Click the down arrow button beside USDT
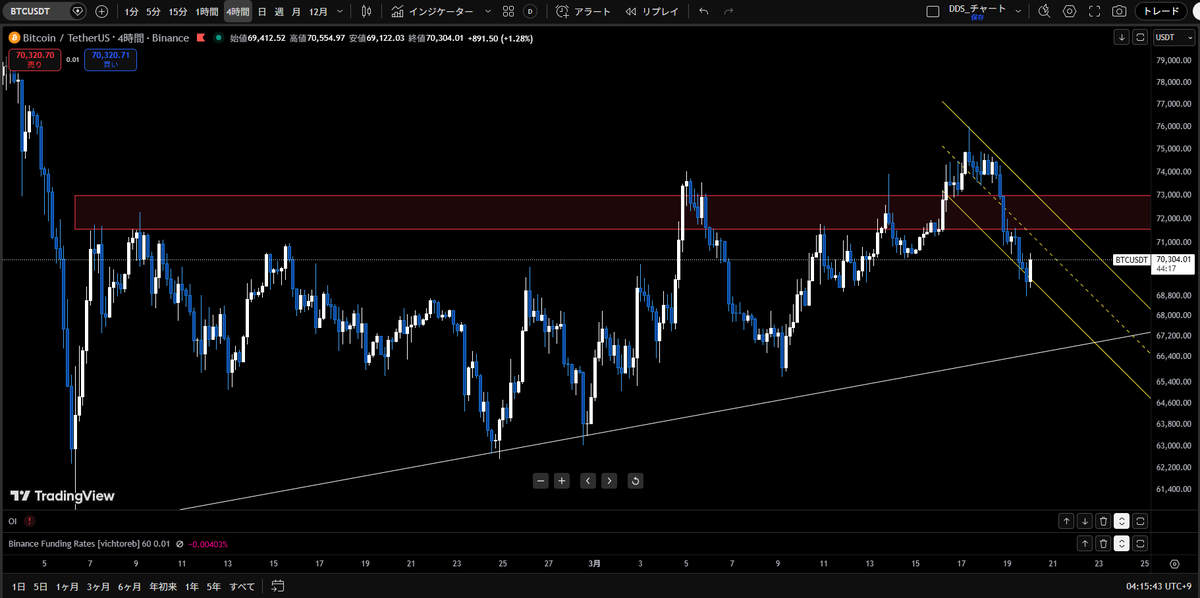Screen dimensions: 1200x598 (1123, 37)
